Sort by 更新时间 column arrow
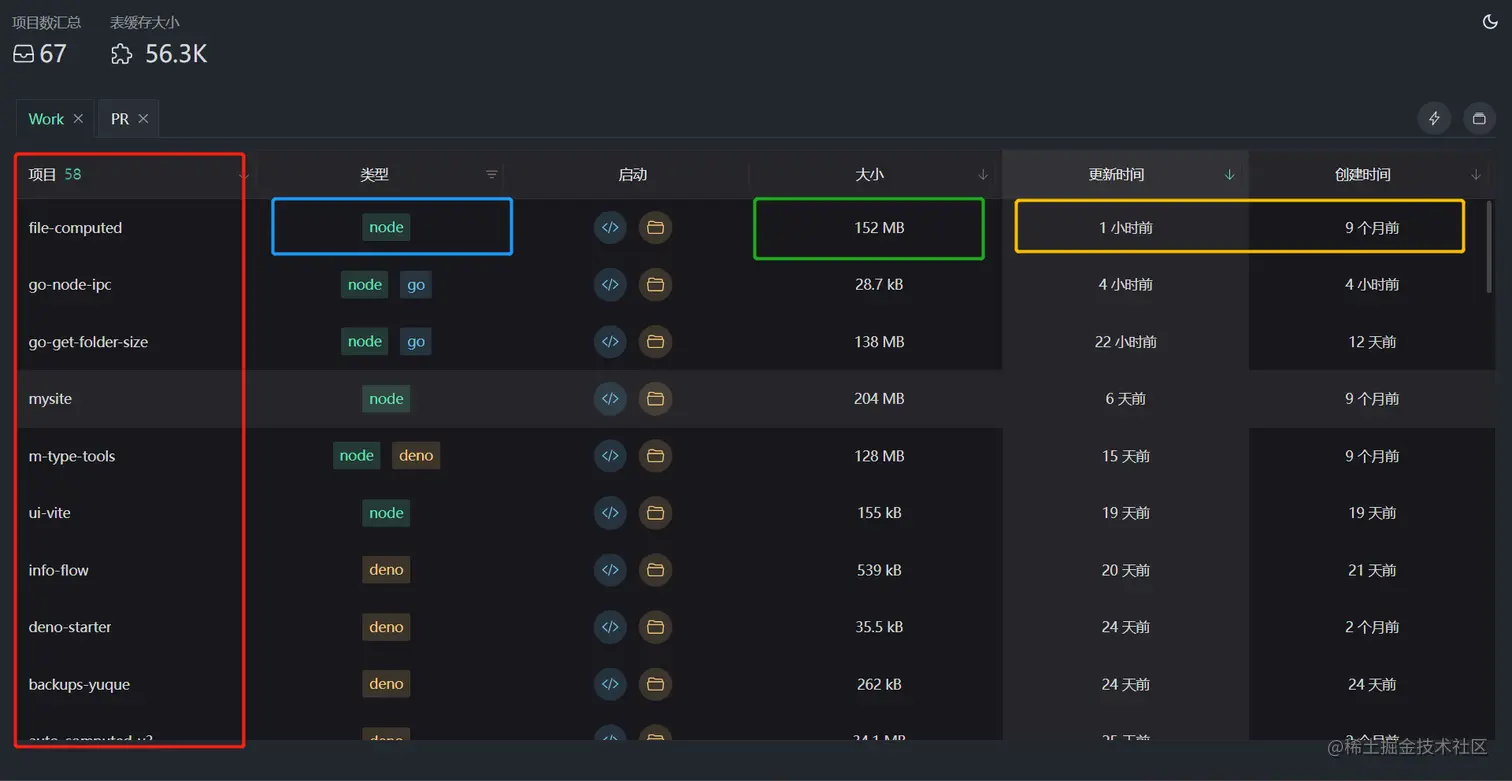 pyautogui.click(x=1229, y=174)
